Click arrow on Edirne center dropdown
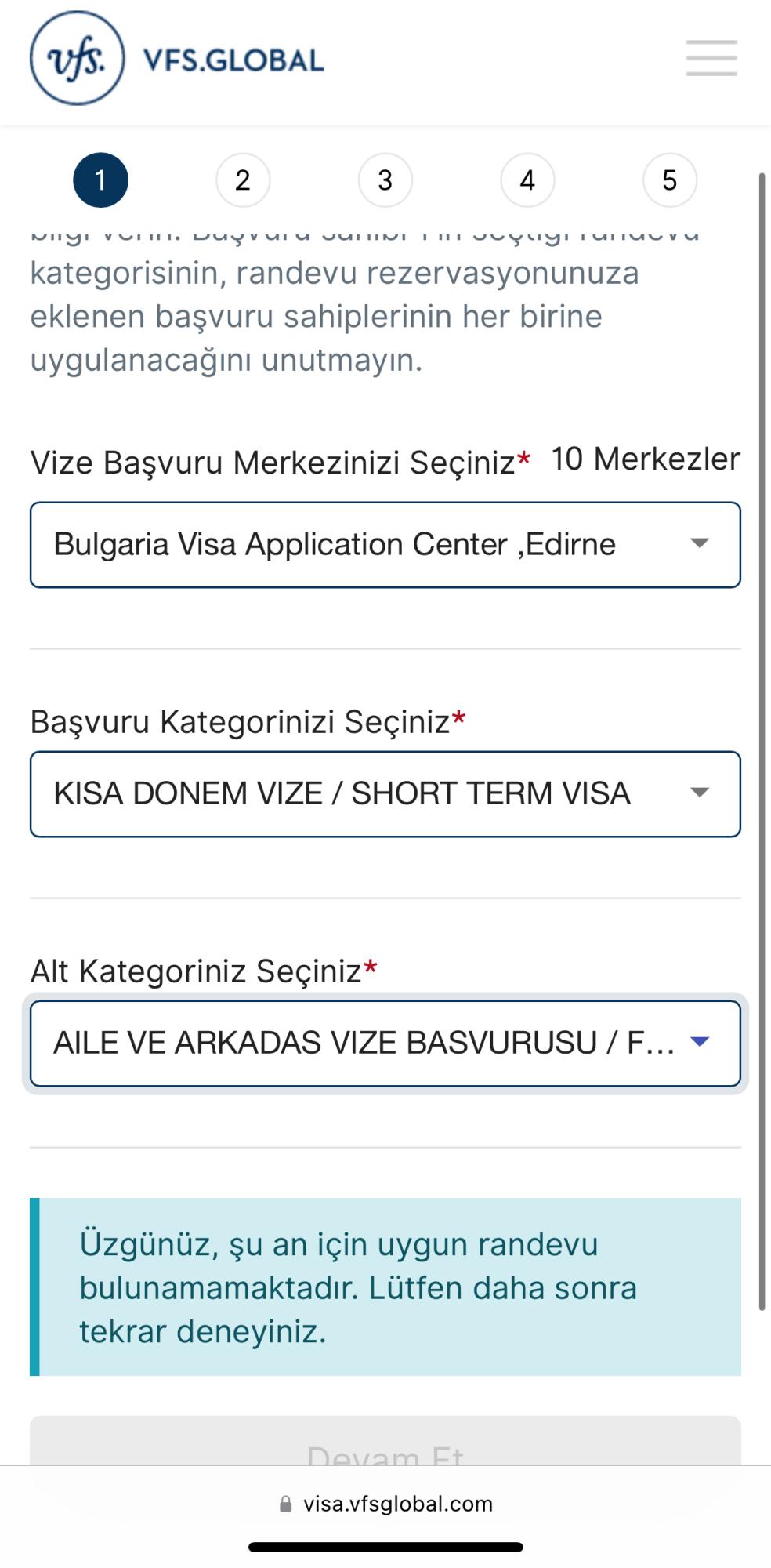 coord(699,543)
